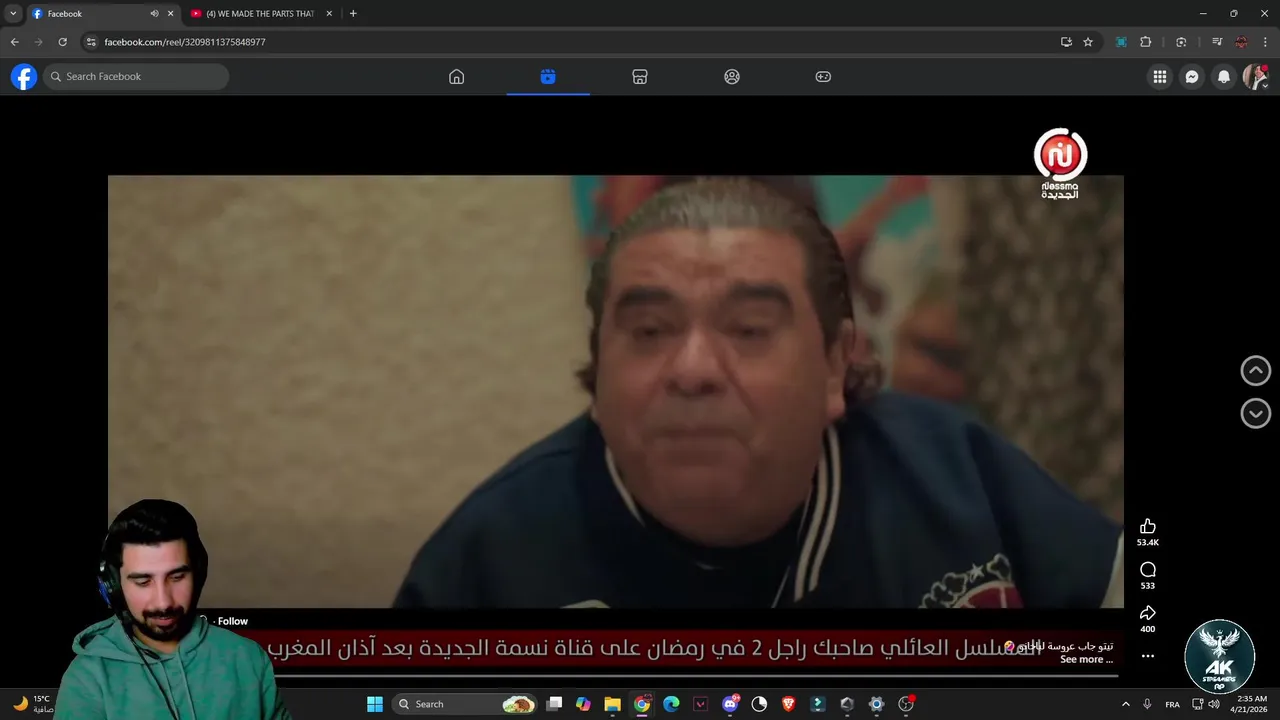Screen dimensions: 1280x720
Task: View site information icon in address bar
Action: coord(91,42)
